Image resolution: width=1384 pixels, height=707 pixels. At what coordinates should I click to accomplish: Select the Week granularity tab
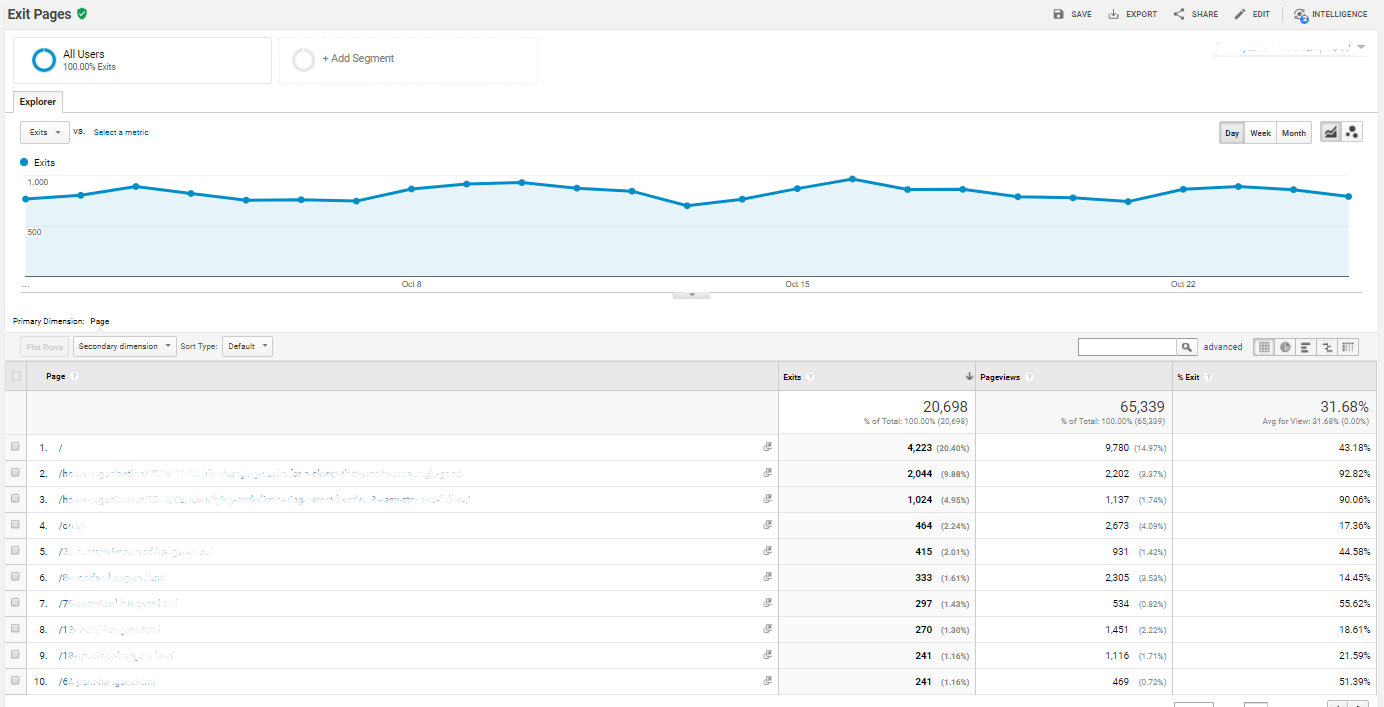[1260, 132]
